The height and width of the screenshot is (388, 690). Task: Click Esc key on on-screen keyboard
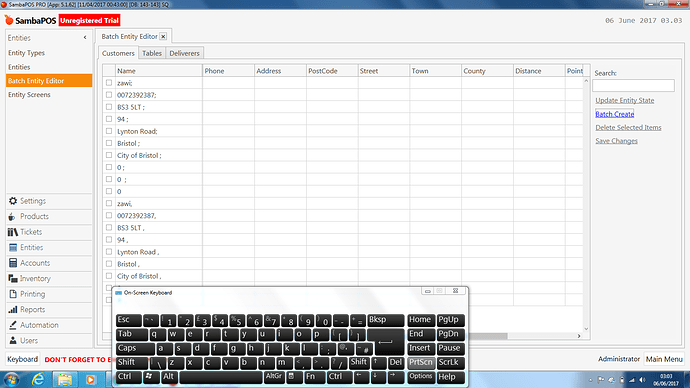click(x=128, y=320)
